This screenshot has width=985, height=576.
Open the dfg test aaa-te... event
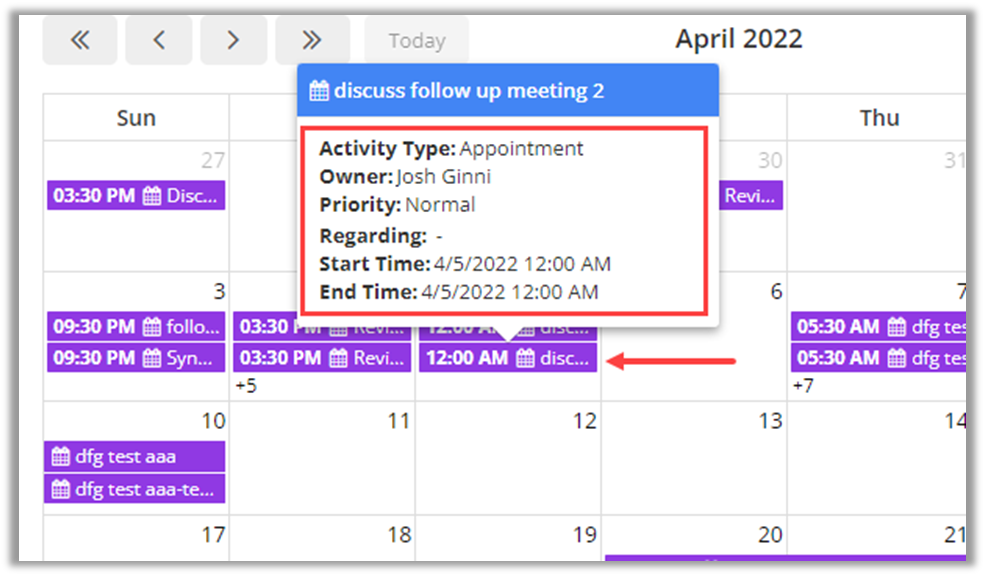coord(136,489)
